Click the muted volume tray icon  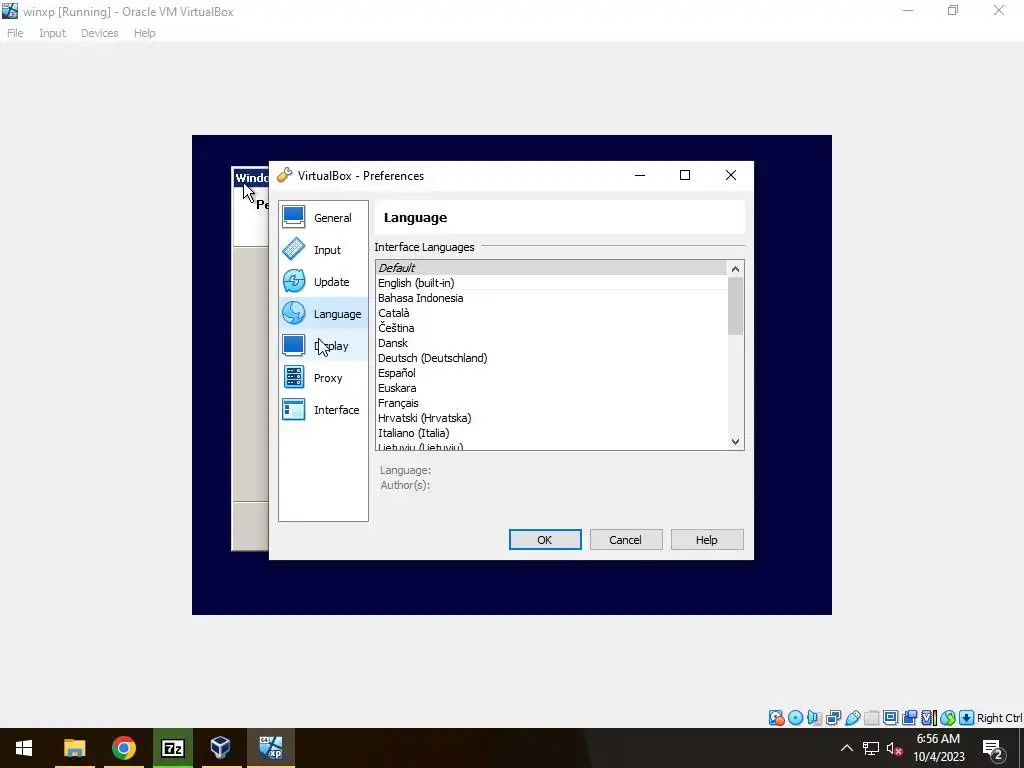[x=894, y=748]
